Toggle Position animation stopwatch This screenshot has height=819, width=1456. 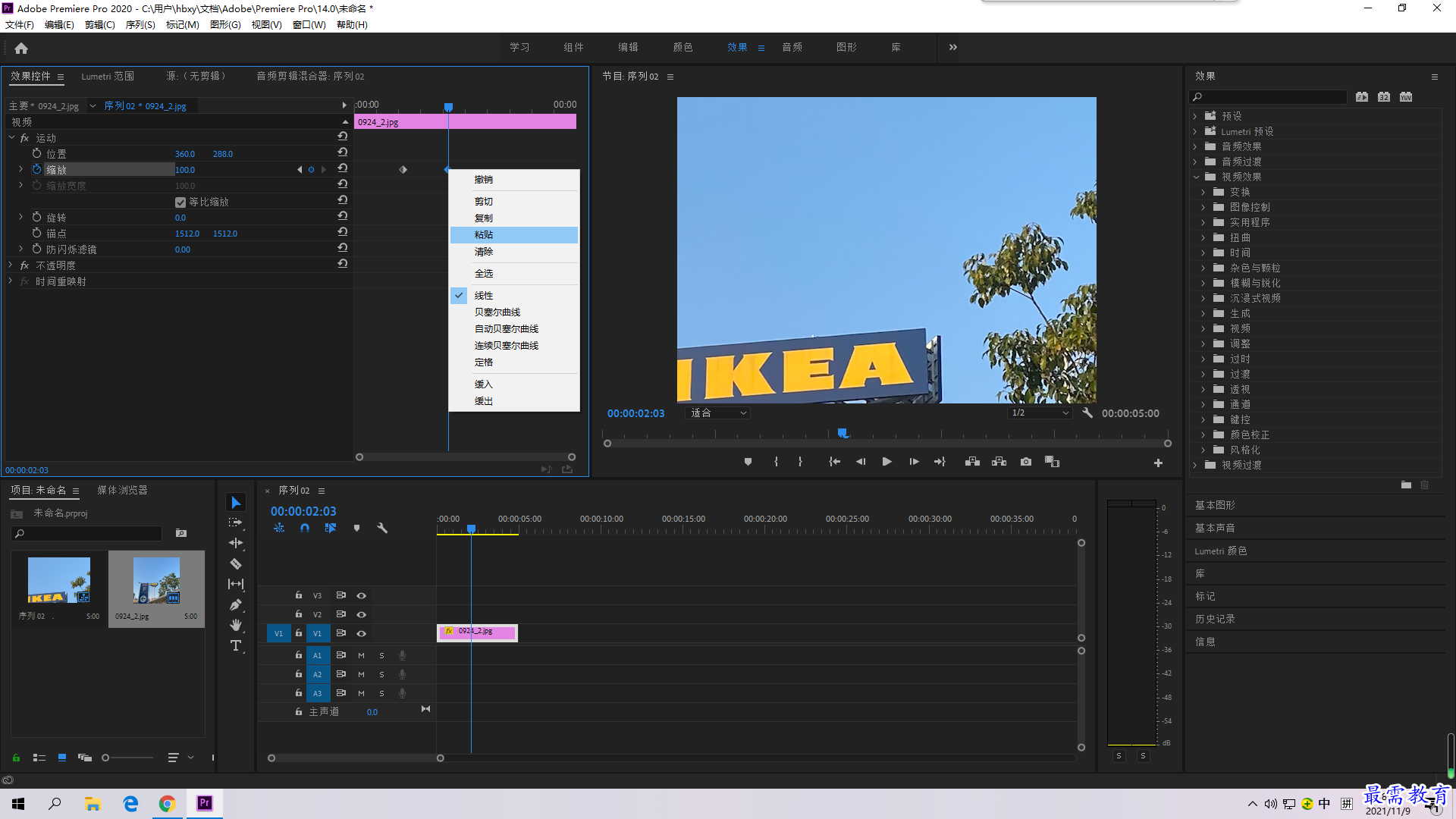click(x=36, y=153)
